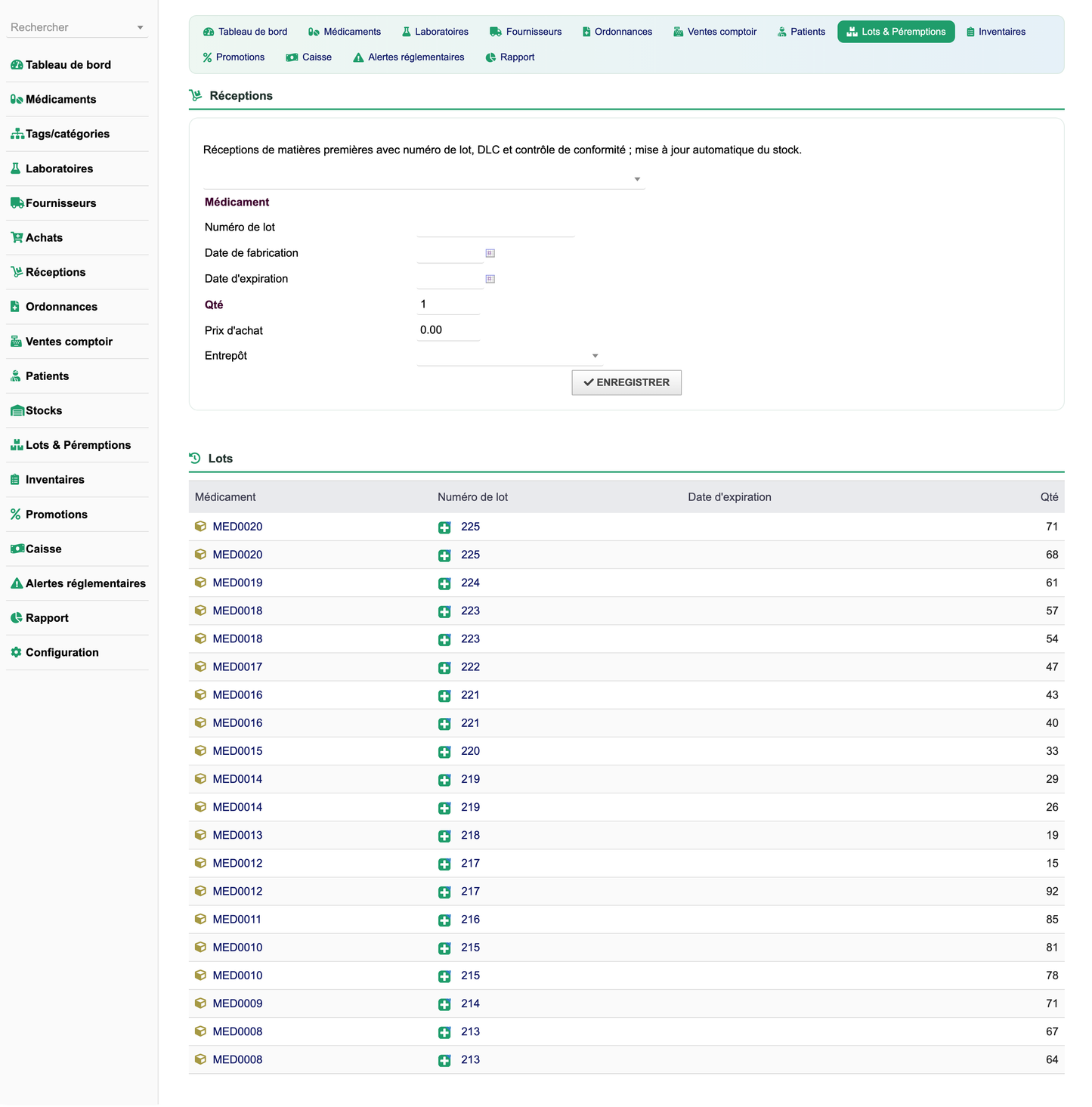Click the Date de fabrication text field

coord(450,253)
